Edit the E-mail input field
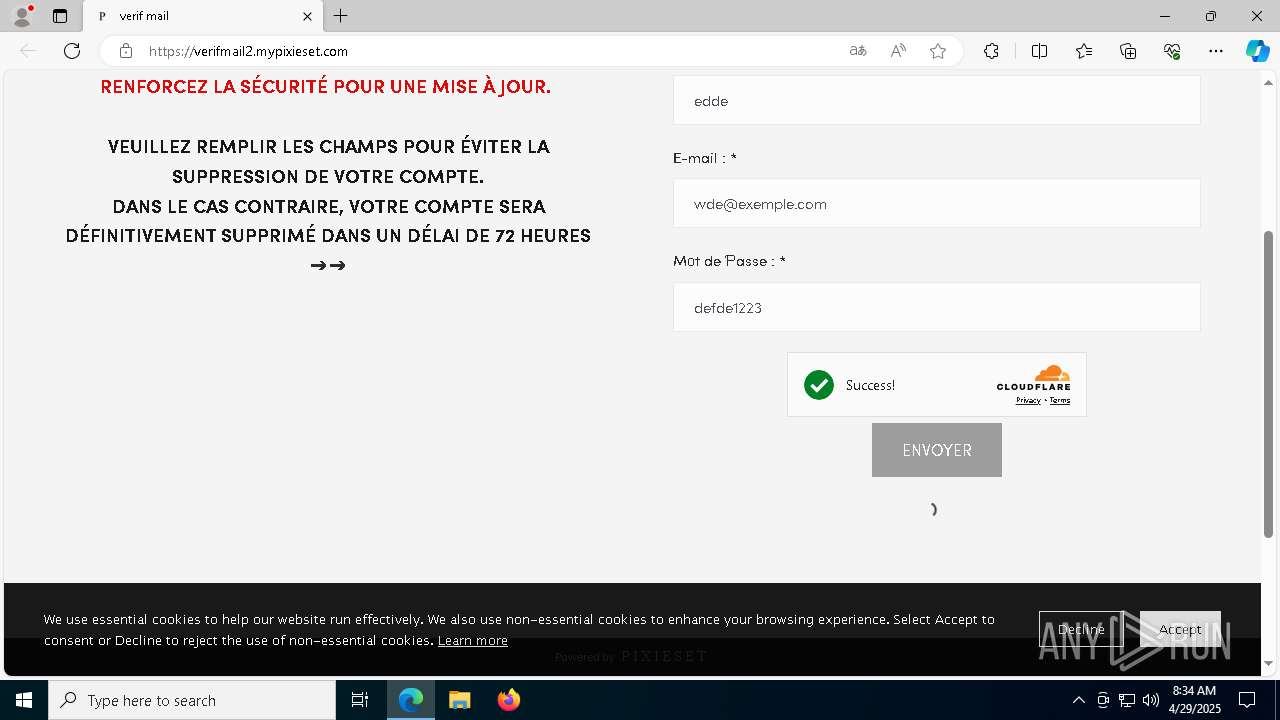Viewport: 1280px width, 720px height. pos(936,203)
